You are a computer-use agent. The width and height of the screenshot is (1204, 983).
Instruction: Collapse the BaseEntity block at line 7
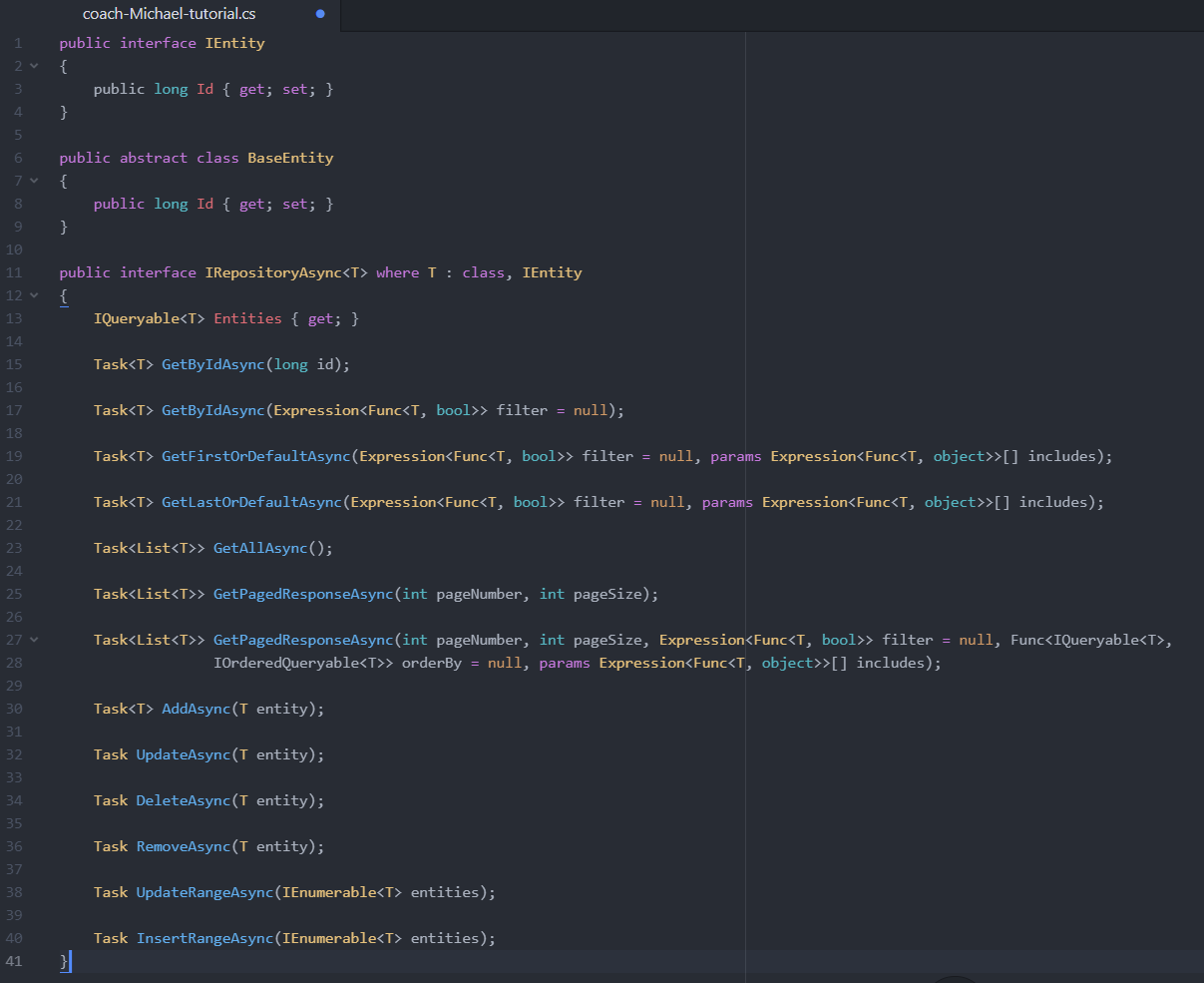35,181
